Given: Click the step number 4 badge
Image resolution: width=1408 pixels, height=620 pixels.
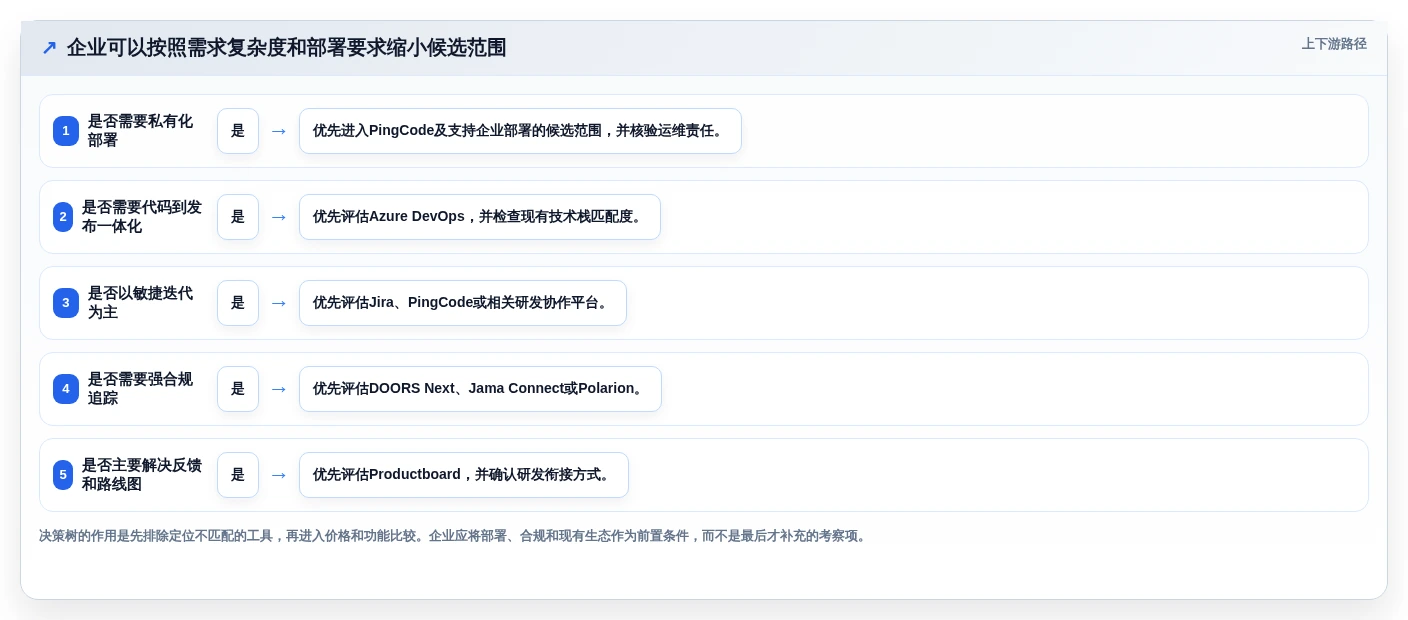Looking at the screenshot, I should 66,389.
